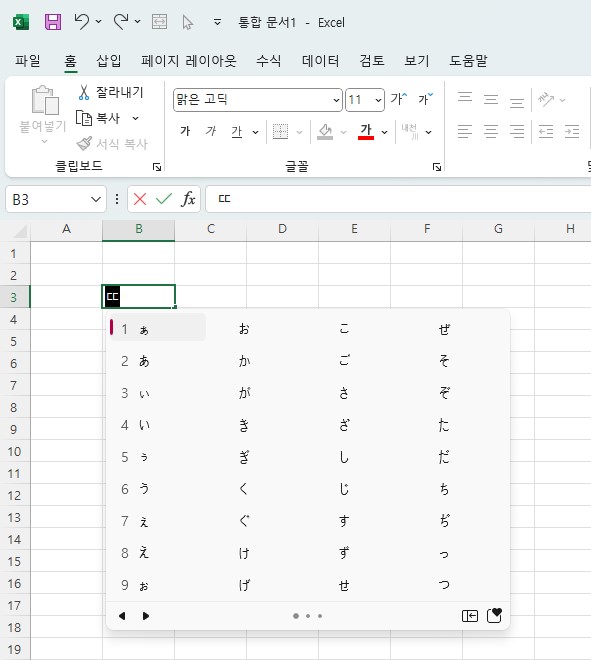
Task: Switch to the 삽입 ribbon tab
Action: coord(109,61)
